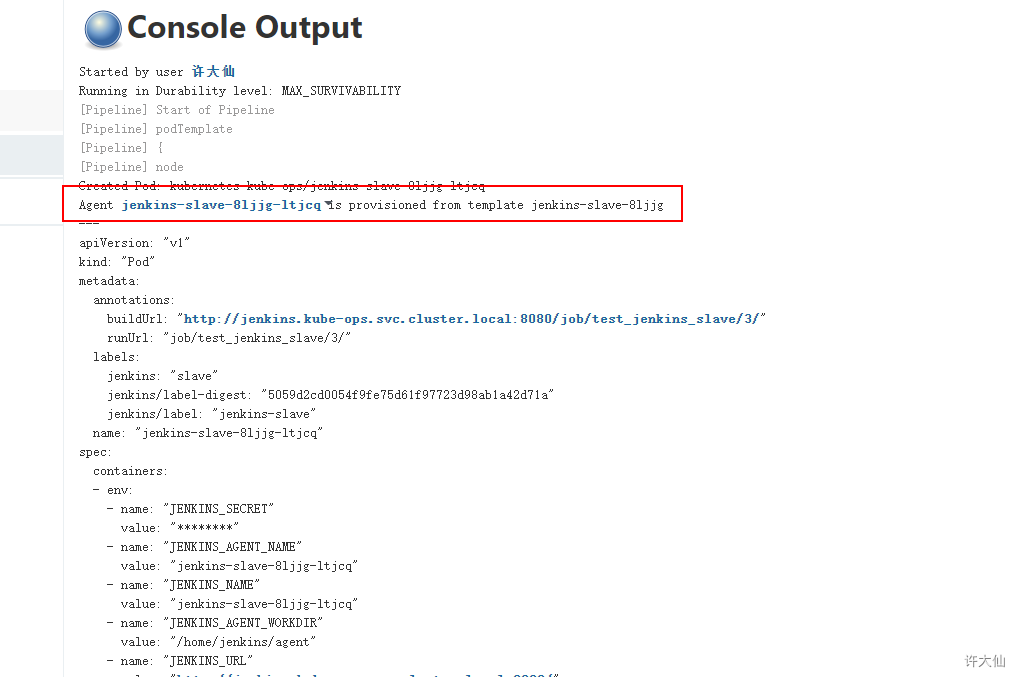Click the runUrl value text

(256, 338)
